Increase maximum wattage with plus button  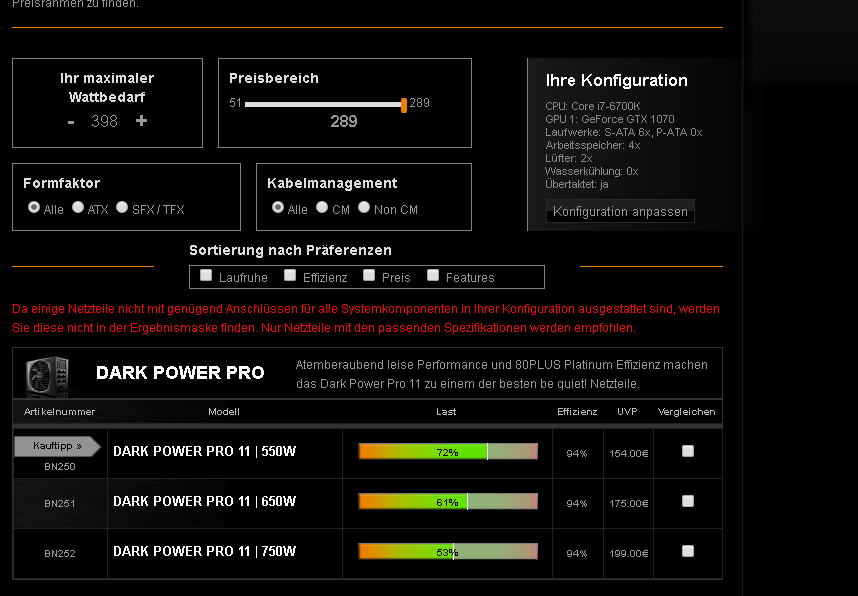[141, 120]
